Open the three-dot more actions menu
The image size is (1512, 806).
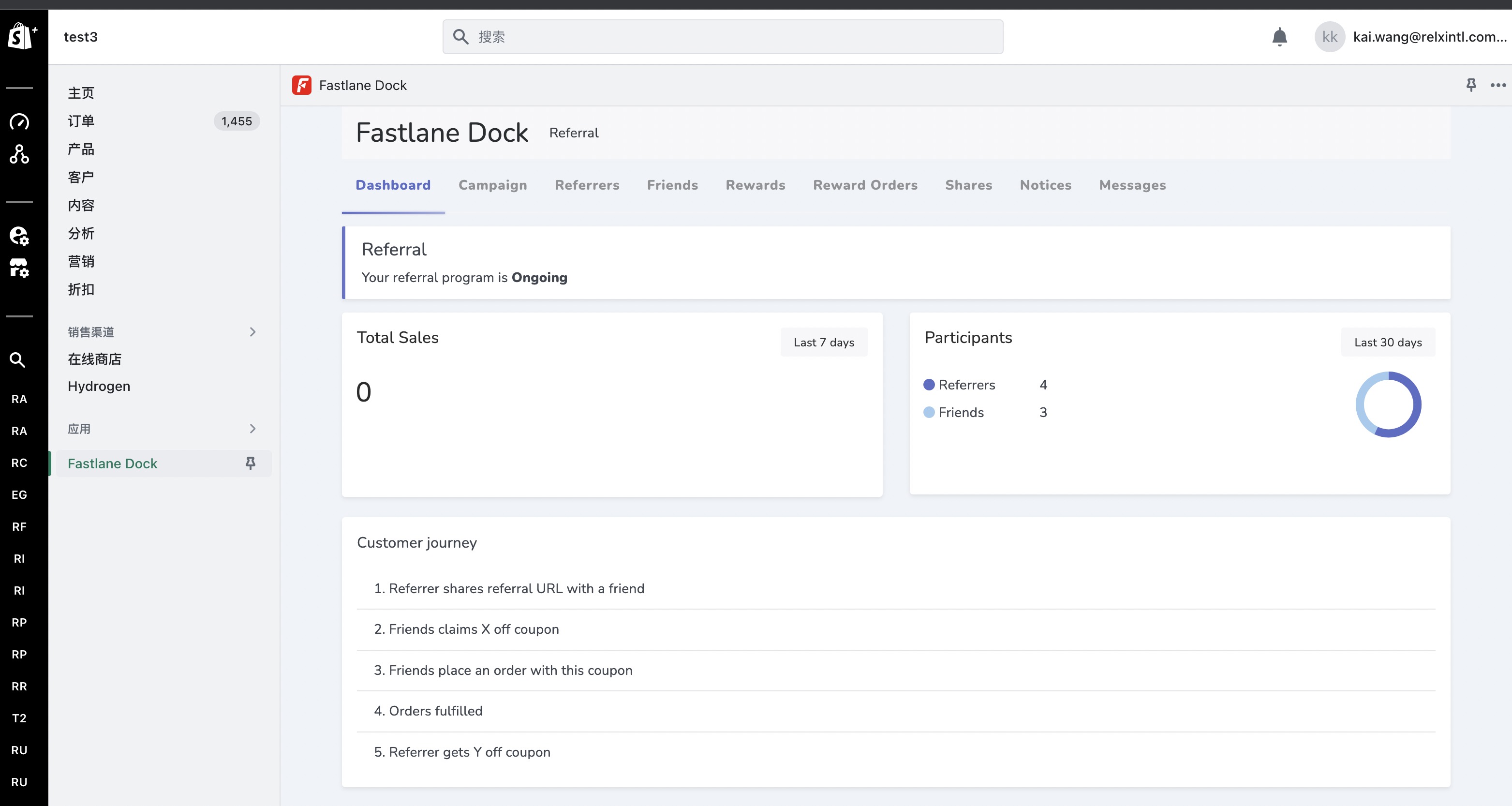click(x=1498, y=85)
